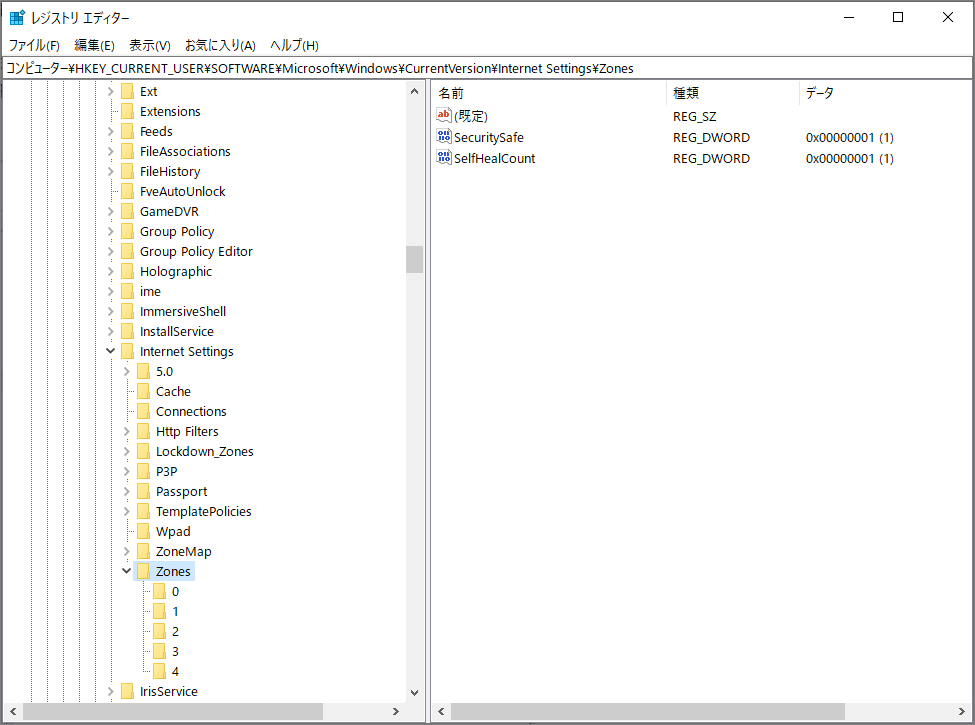Click the (既定) string value icon
Screen dimensions: 975x725
coord(443,115)
